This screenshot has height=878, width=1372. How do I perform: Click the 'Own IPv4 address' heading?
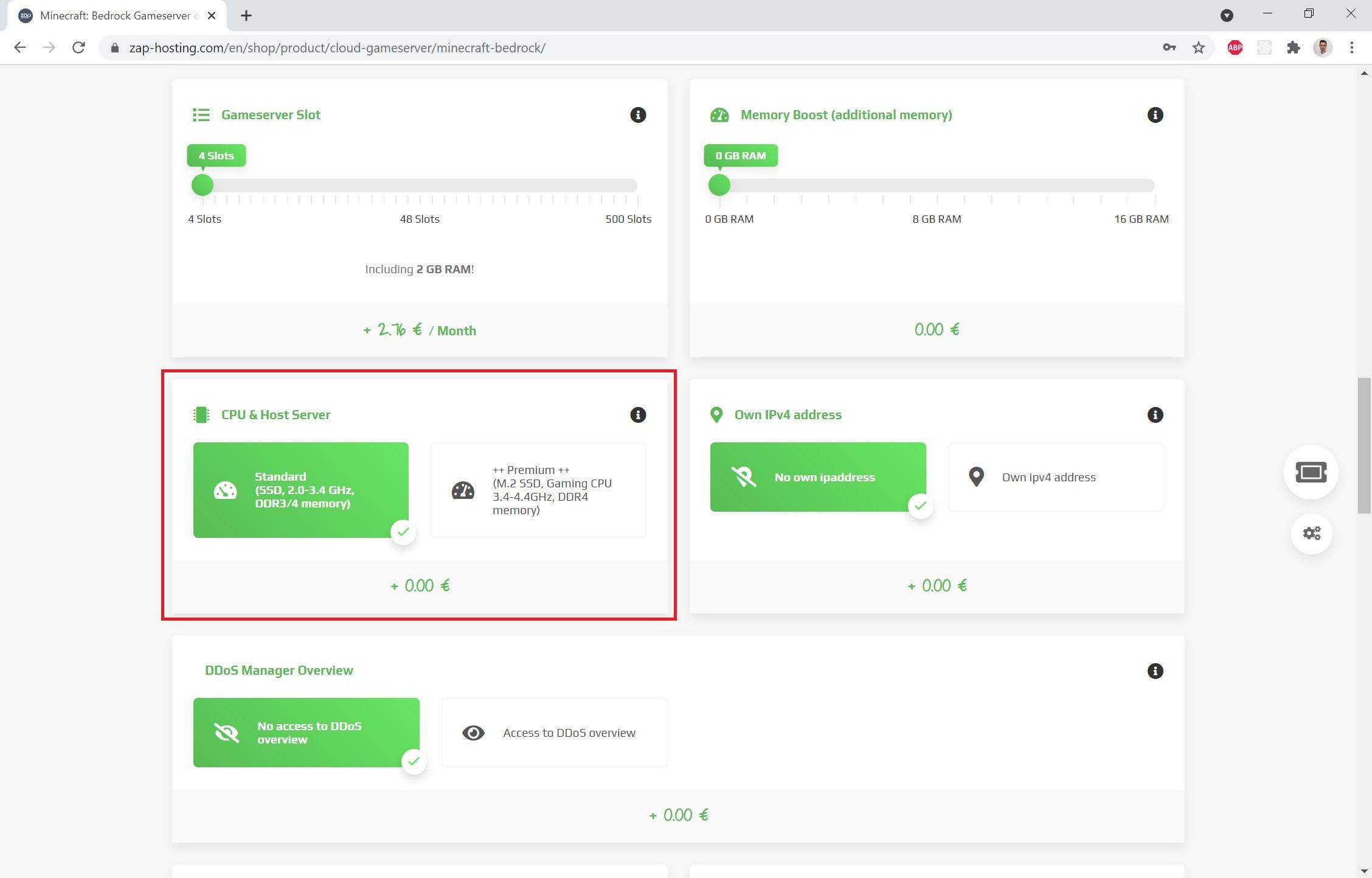click(x=788, y=414)
